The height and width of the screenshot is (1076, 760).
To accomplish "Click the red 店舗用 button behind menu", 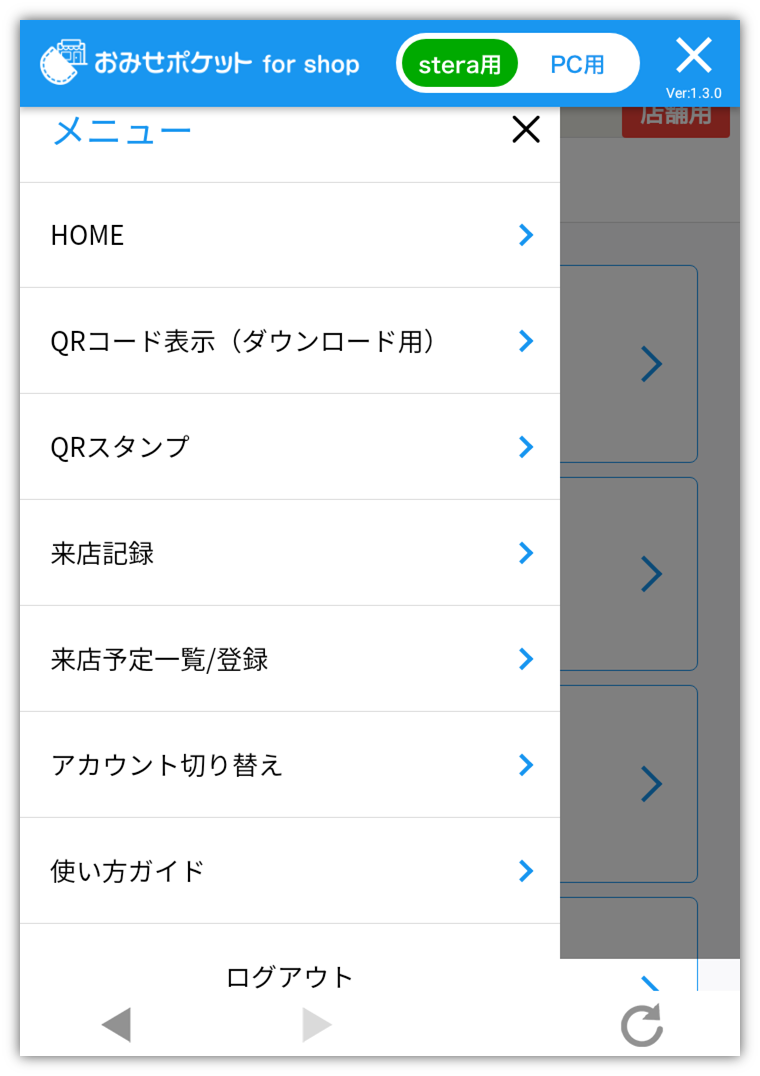I will coord(676,121).
